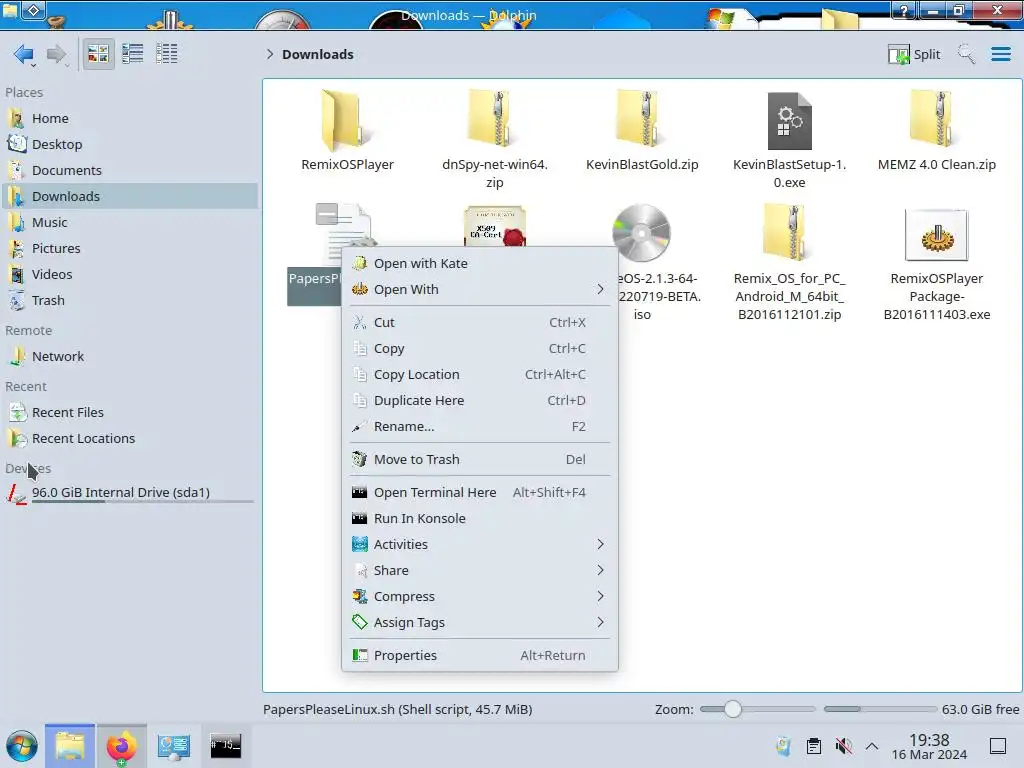Select the RemixOSPlayerPackage exe installer icon
This screenshot has height=768, width=1024.
pos(936,235)
